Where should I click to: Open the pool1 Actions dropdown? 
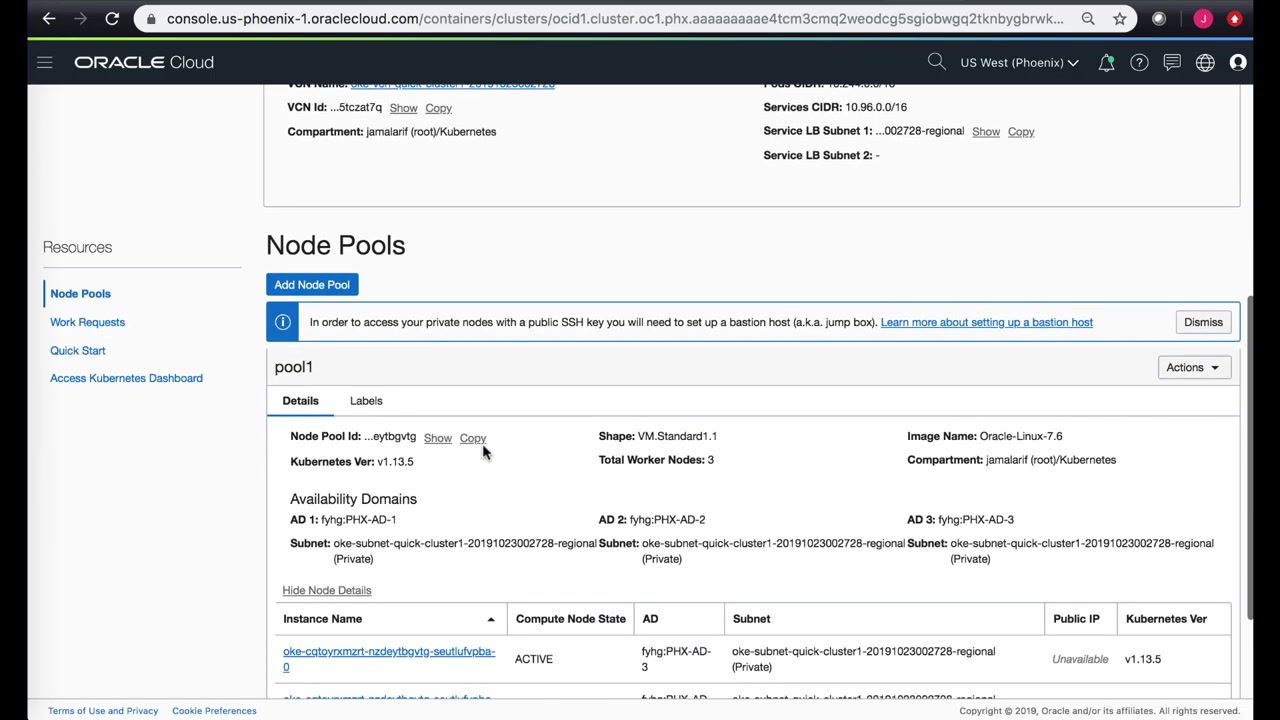point(1193,367)
